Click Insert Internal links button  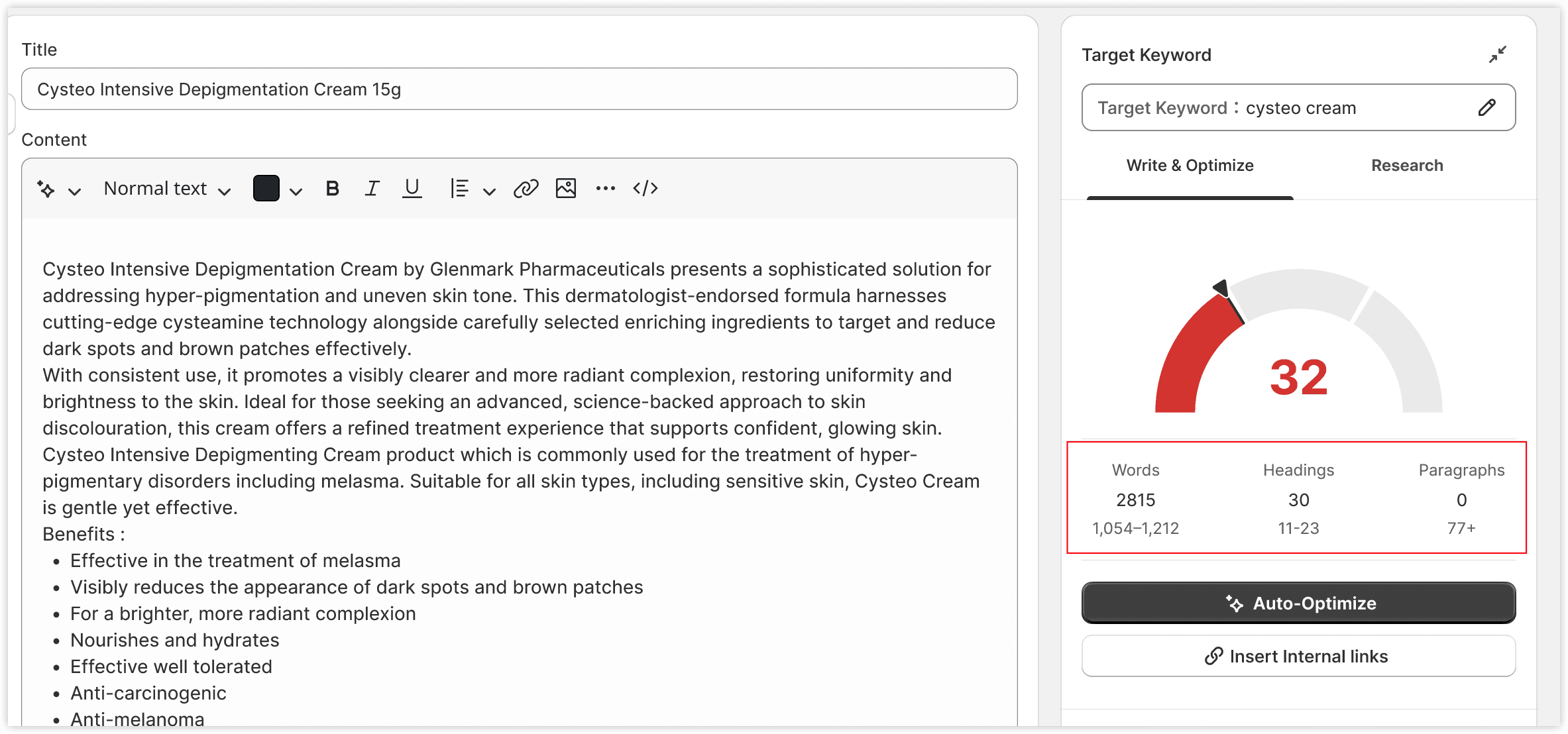point(1299,656)
